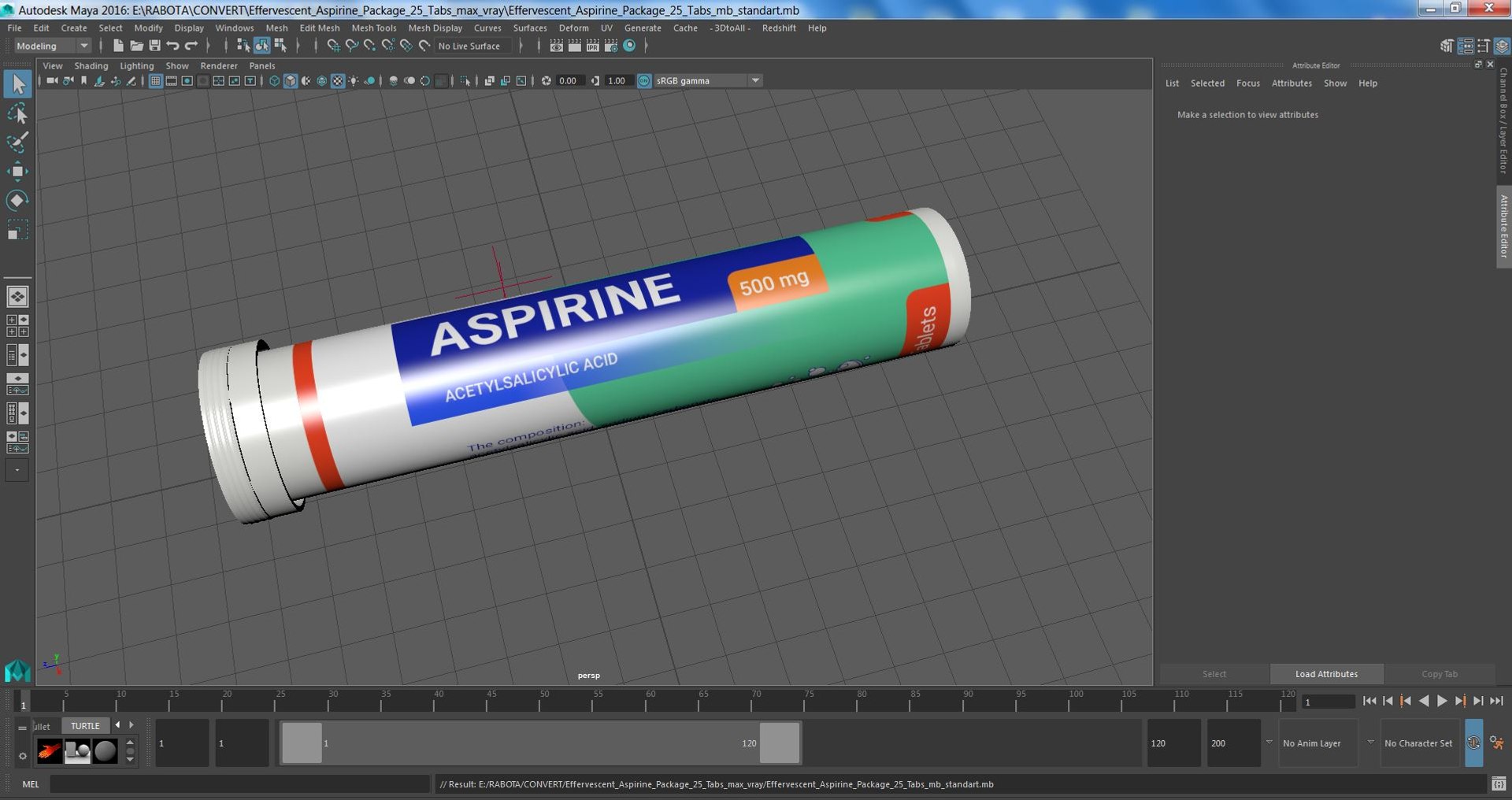The height and width of the screenshot is (800, 1512).
Task: Toggle film gate display
Action: click(x=172, y=81)
